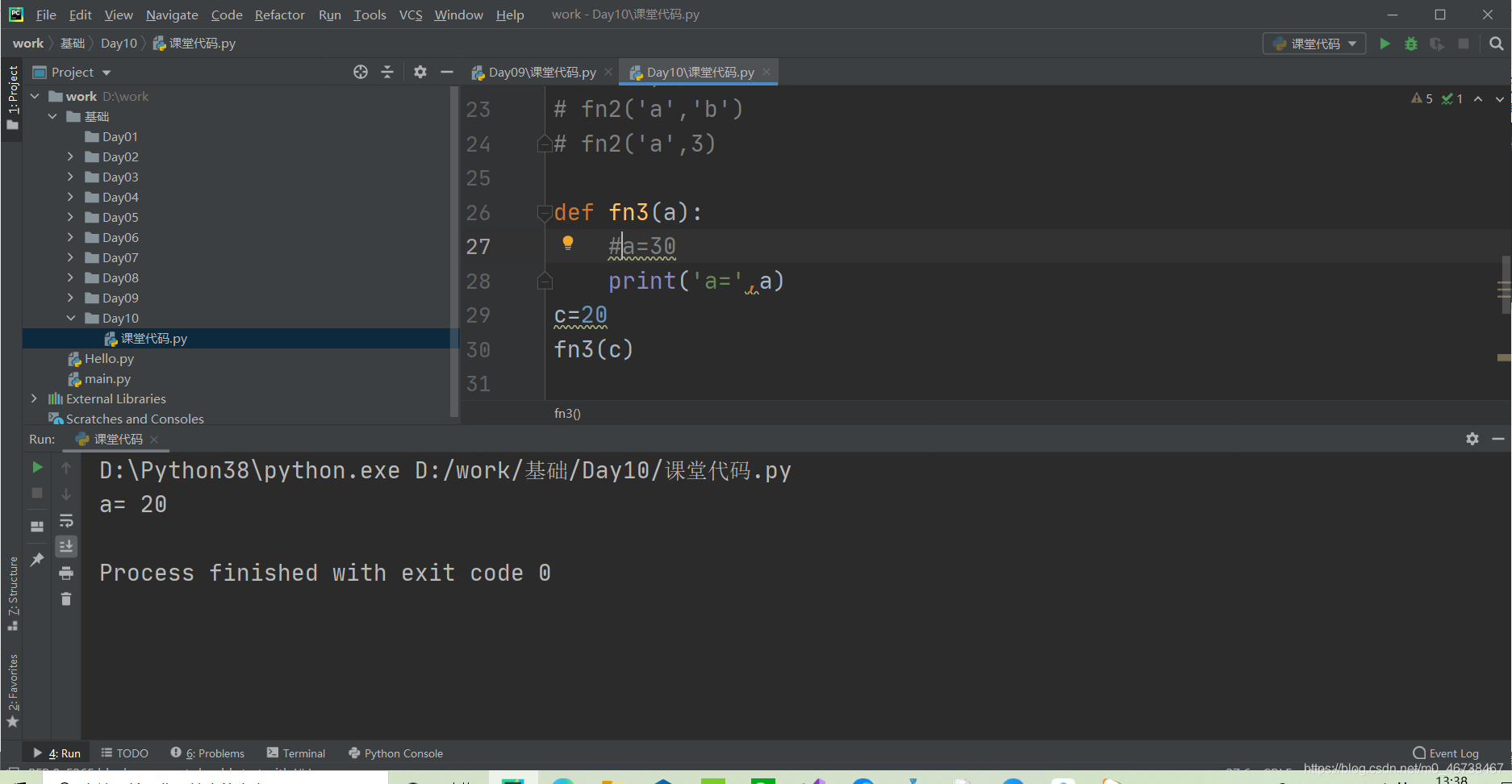Screen dimensions: 1512x784
Task: Click the stop icon in top toolbar
Action: tap(1464, 44)
